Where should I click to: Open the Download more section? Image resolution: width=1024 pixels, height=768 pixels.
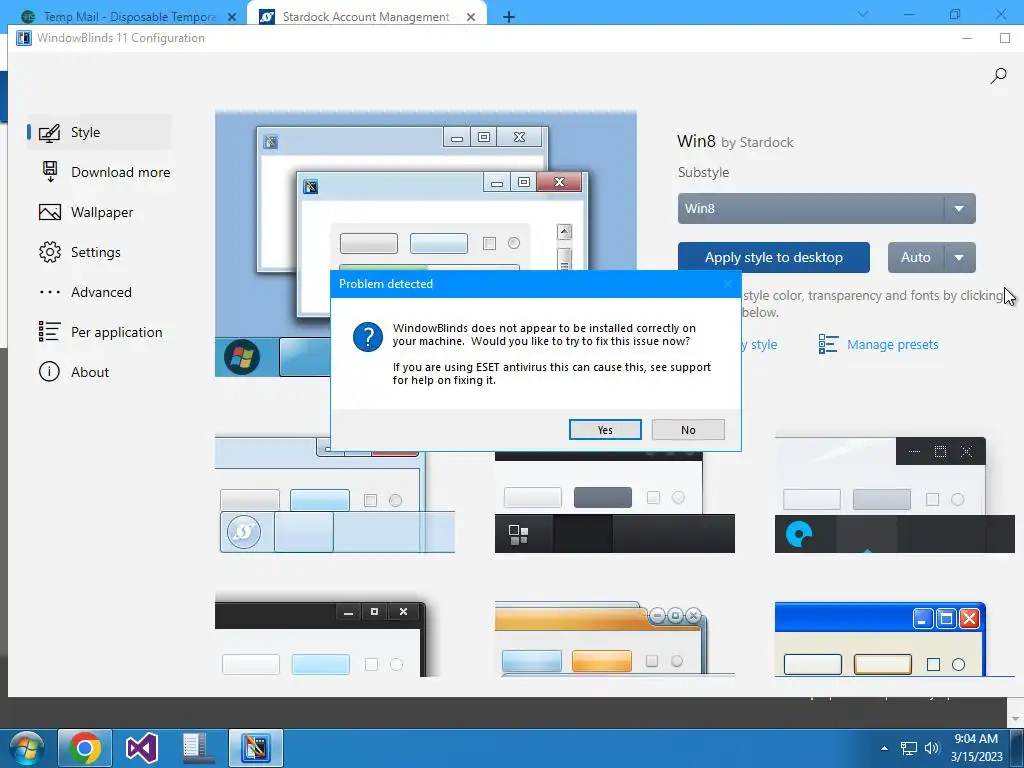click(x=104, y=172)
